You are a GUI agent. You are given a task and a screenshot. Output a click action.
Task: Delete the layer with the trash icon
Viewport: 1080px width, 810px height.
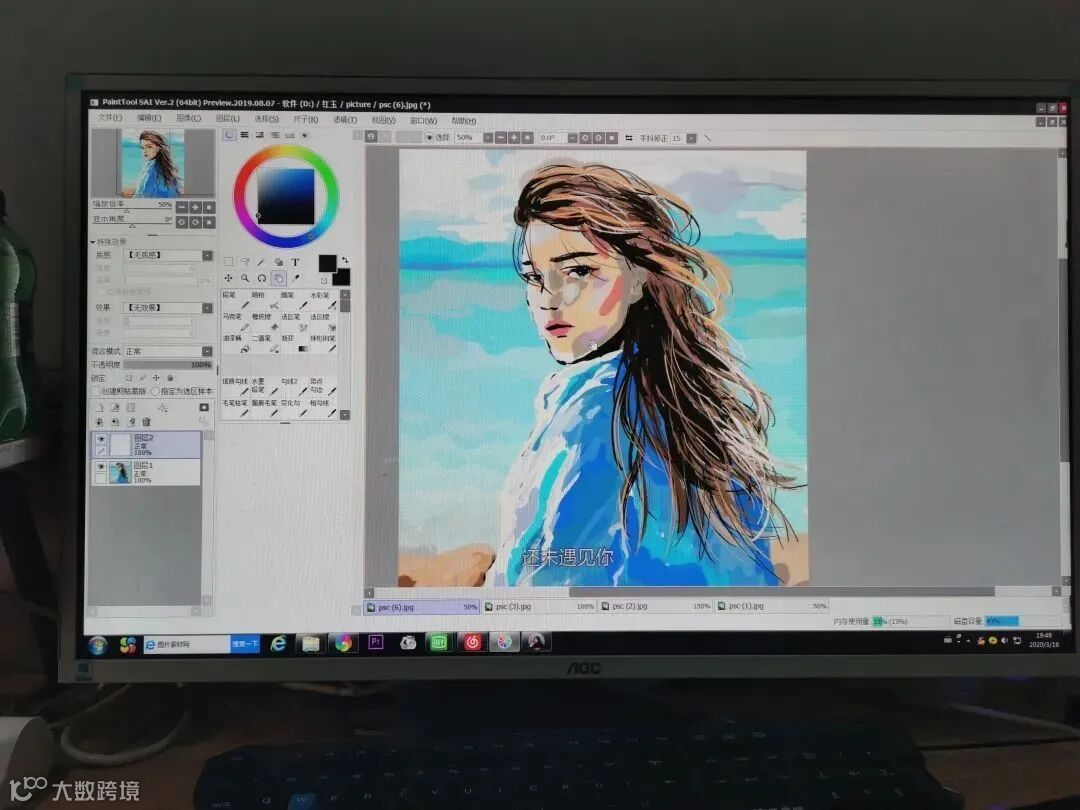click(x=146, y=422)
